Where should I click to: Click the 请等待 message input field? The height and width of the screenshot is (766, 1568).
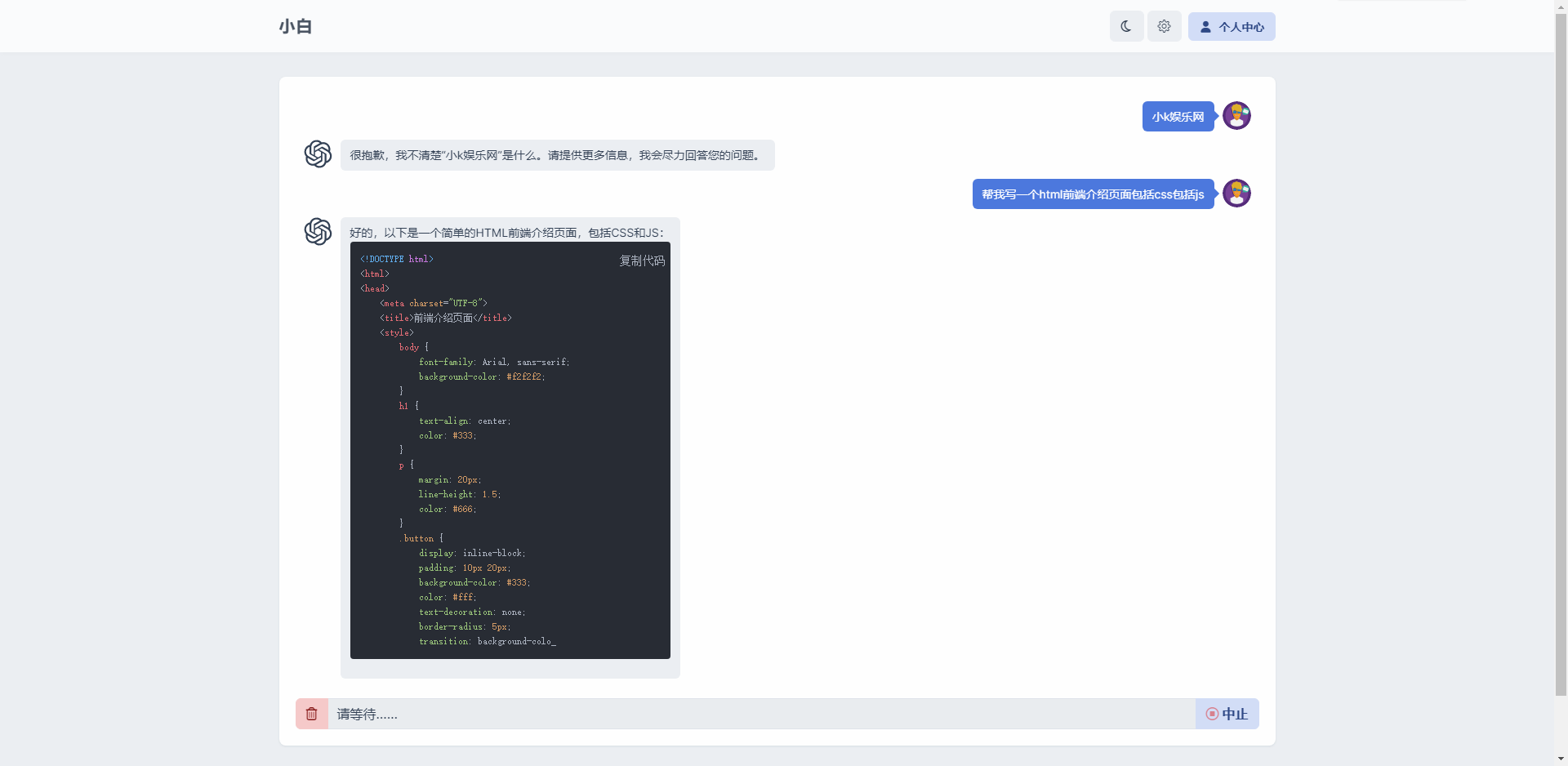tap(759, 714)
